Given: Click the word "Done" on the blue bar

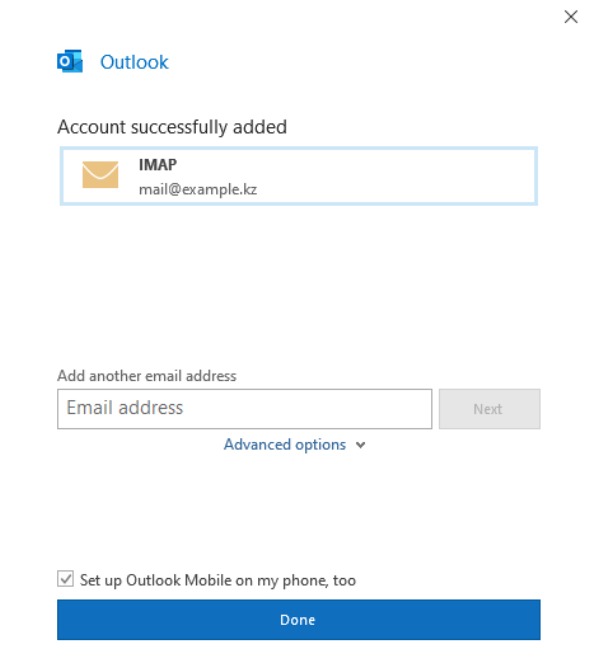Looking at the screenshot, I should tap(298, 620).
